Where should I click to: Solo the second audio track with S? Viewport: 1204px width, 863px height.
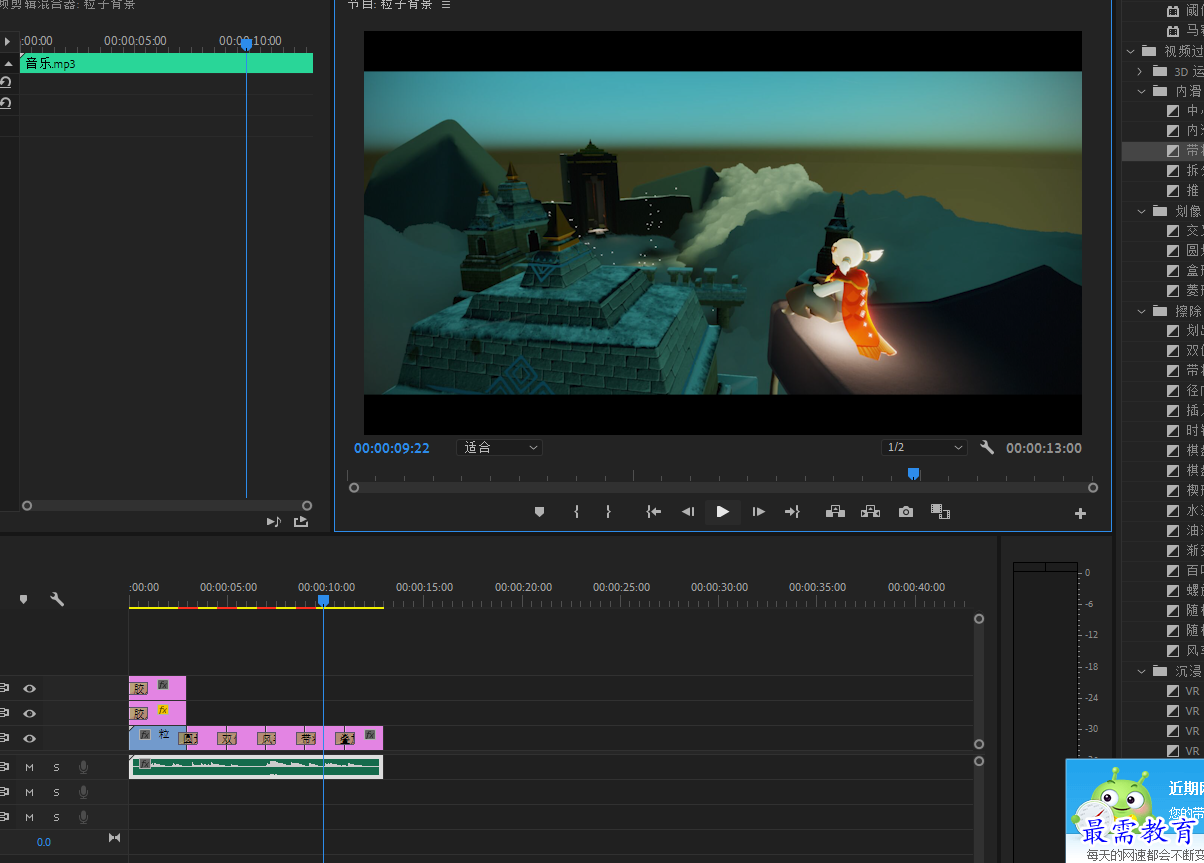(57, 792)
